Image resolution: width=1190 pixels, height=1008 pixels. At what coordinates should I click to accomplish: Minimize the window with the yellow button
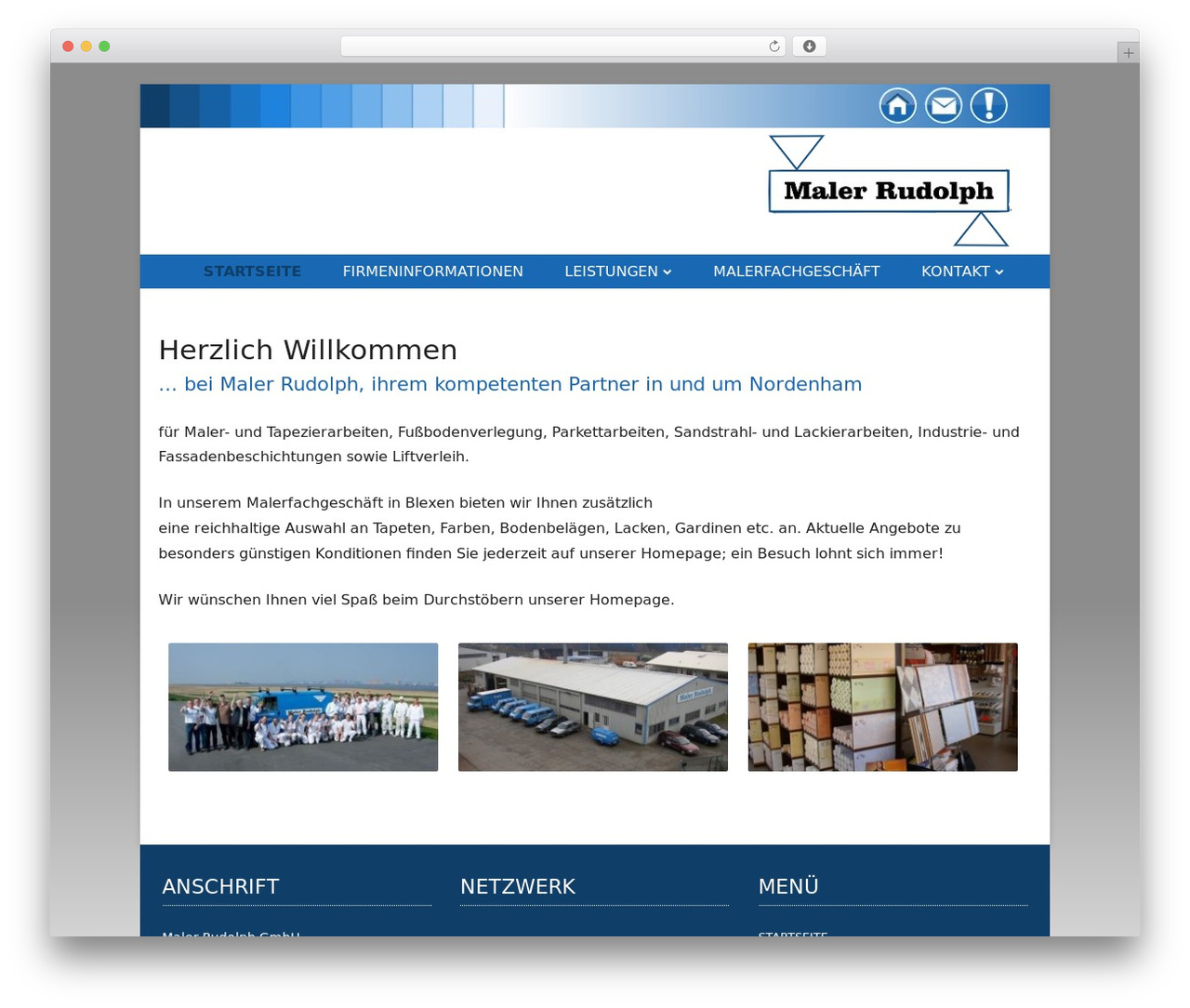coord(86,46)
